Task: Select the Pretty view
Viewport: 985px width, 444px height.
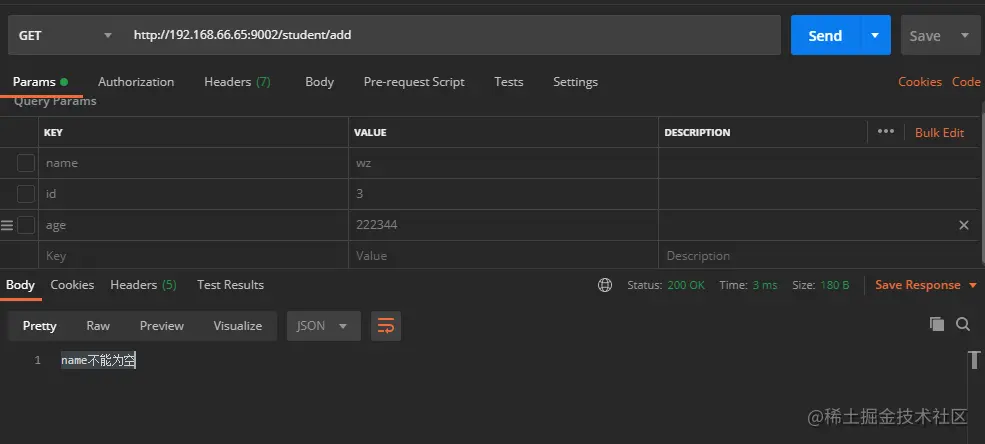Action: point(40,326)
